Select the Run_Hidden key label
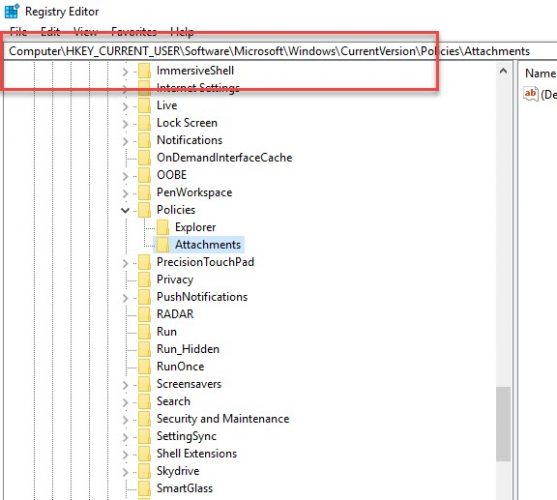 pyautogui.click(x=188, y=349)
